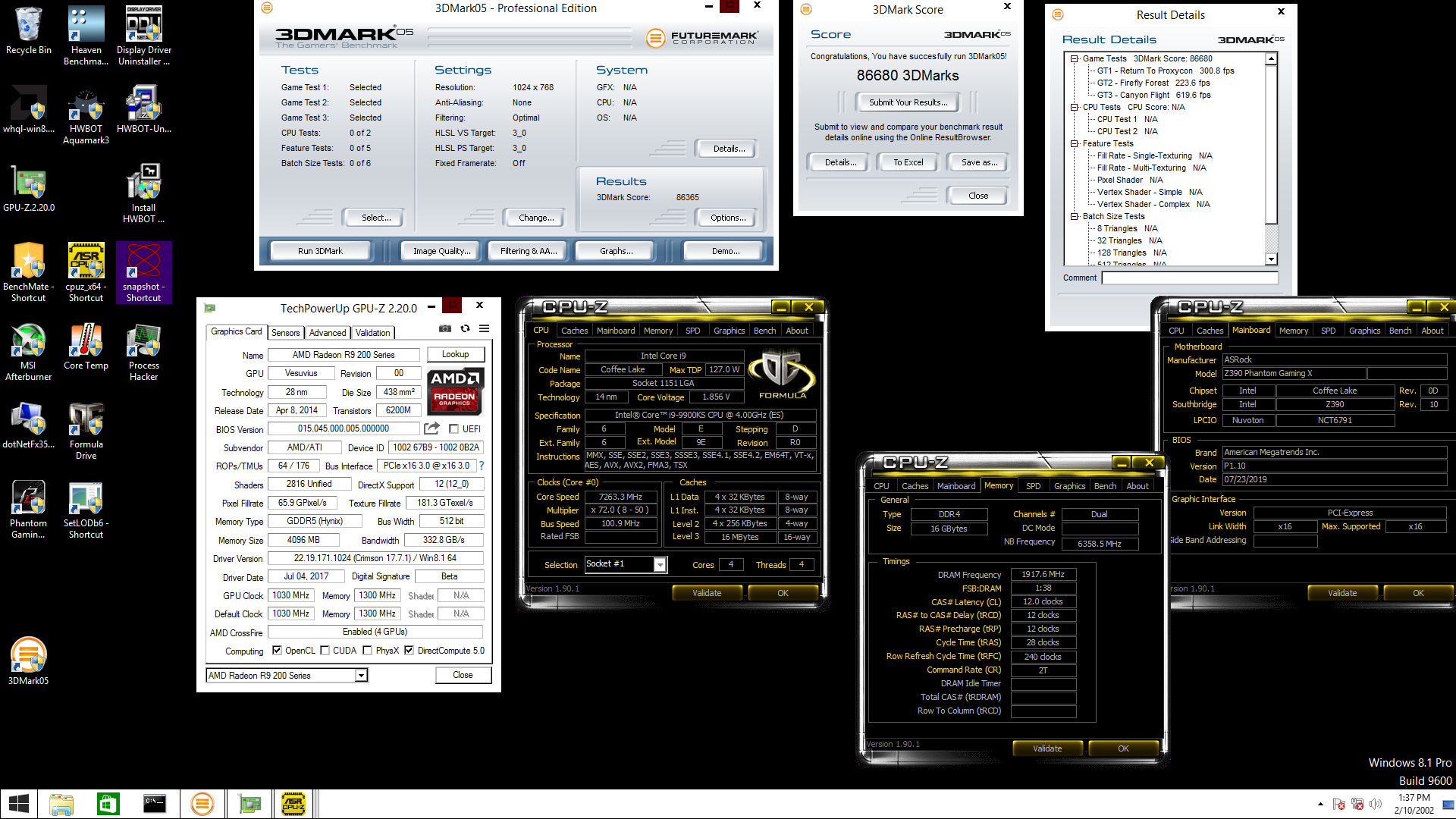Switch to Command Prompt in the taskbar
The width and height of the screenshot is (1456, 819).
(155, 804)
